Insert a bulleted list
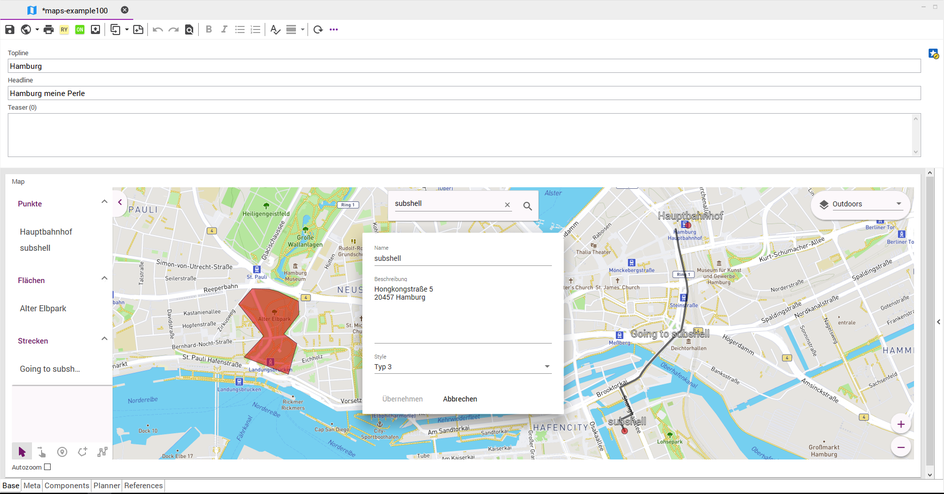This screenshot has width=944, height=494. point(240,29)
